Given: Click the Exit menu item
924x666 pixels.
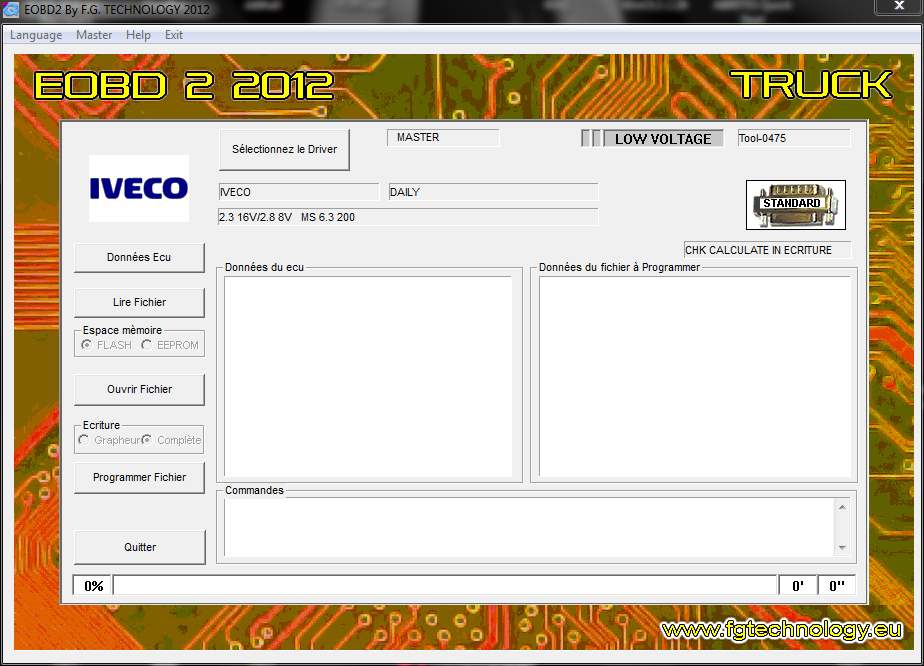Looking at the screenshot, I should click(173, 35).
